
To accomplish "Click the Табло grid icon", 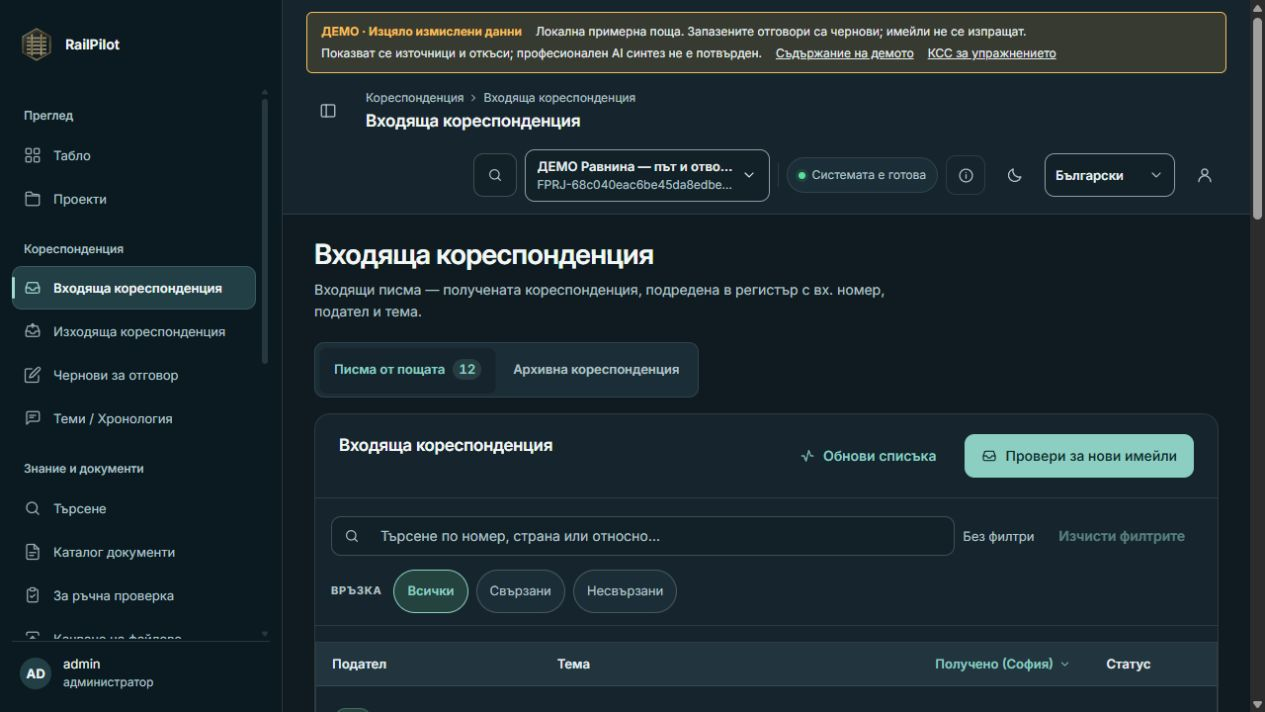I will pyautogui.click(x=33, y=156).
